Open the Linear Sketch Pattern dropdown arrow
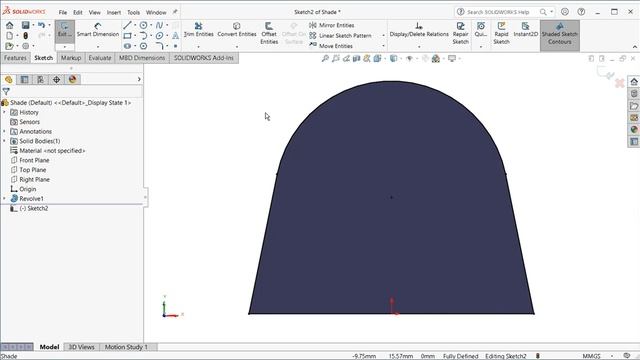640x360 pixels. tap(383, 36)
